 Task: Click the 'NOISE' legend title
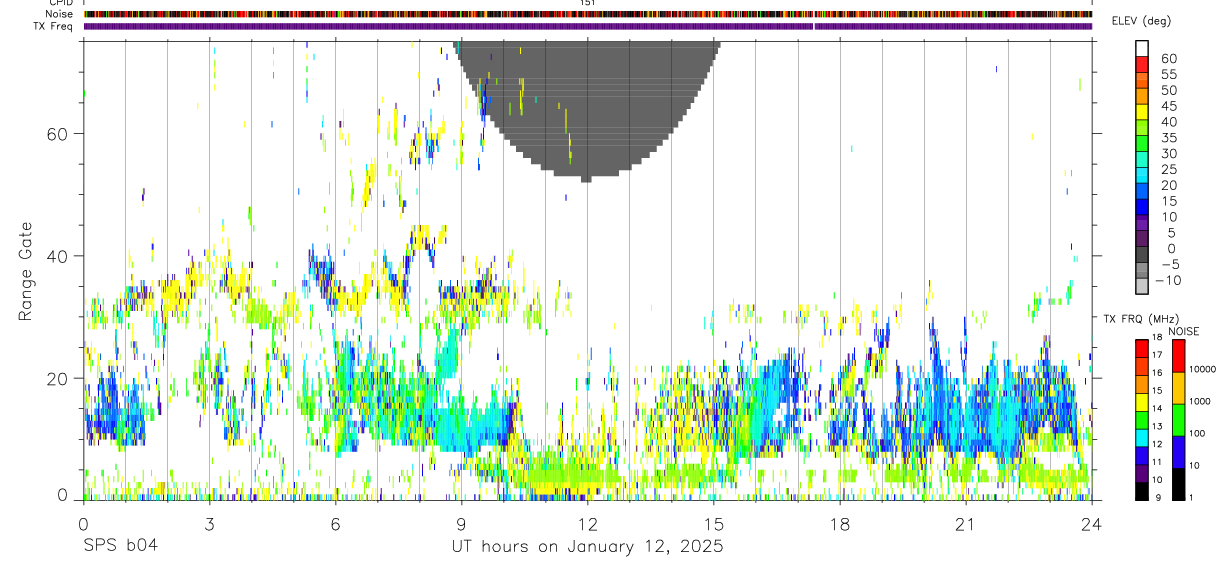pos(1182,331)
